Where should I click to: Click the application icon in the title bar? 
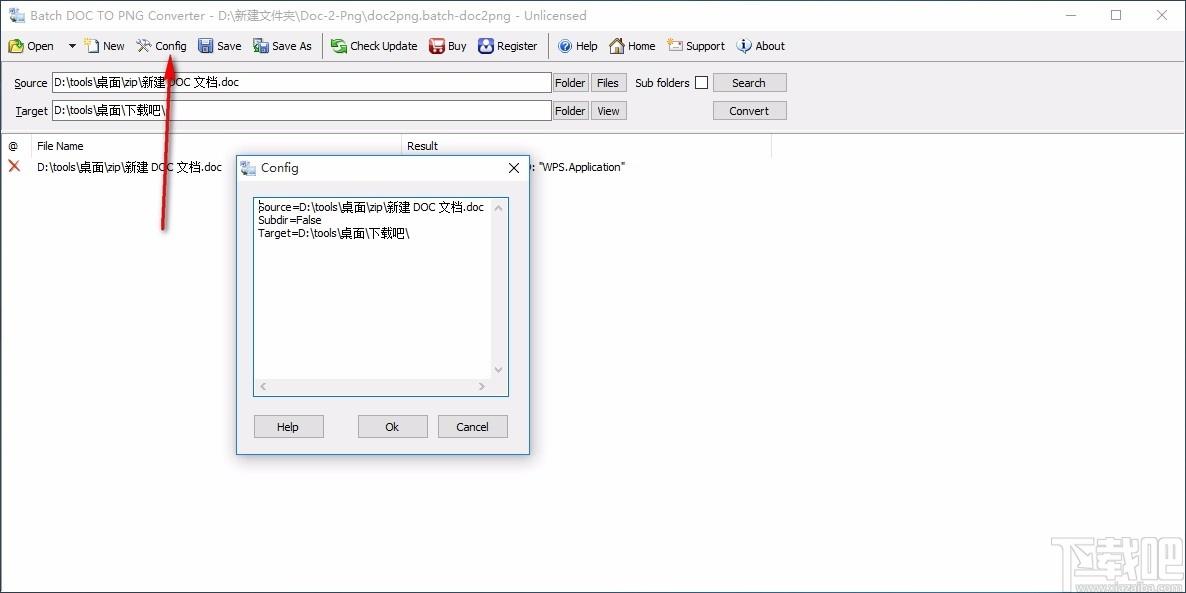pos(15,15)
